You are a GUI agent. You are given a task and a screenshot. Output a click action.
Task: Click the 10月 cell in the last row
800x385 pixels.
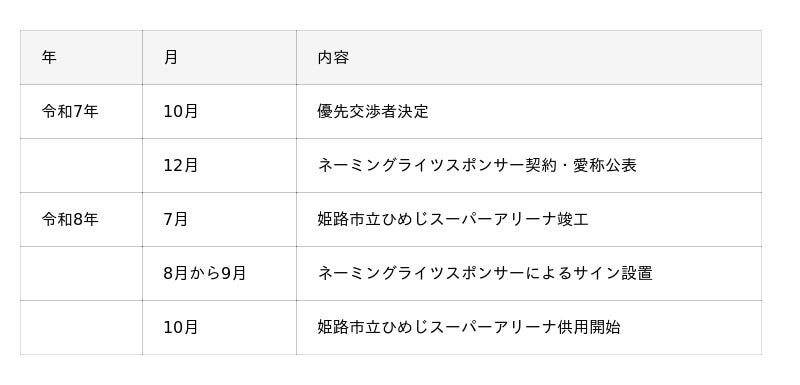tap(219, 327)
